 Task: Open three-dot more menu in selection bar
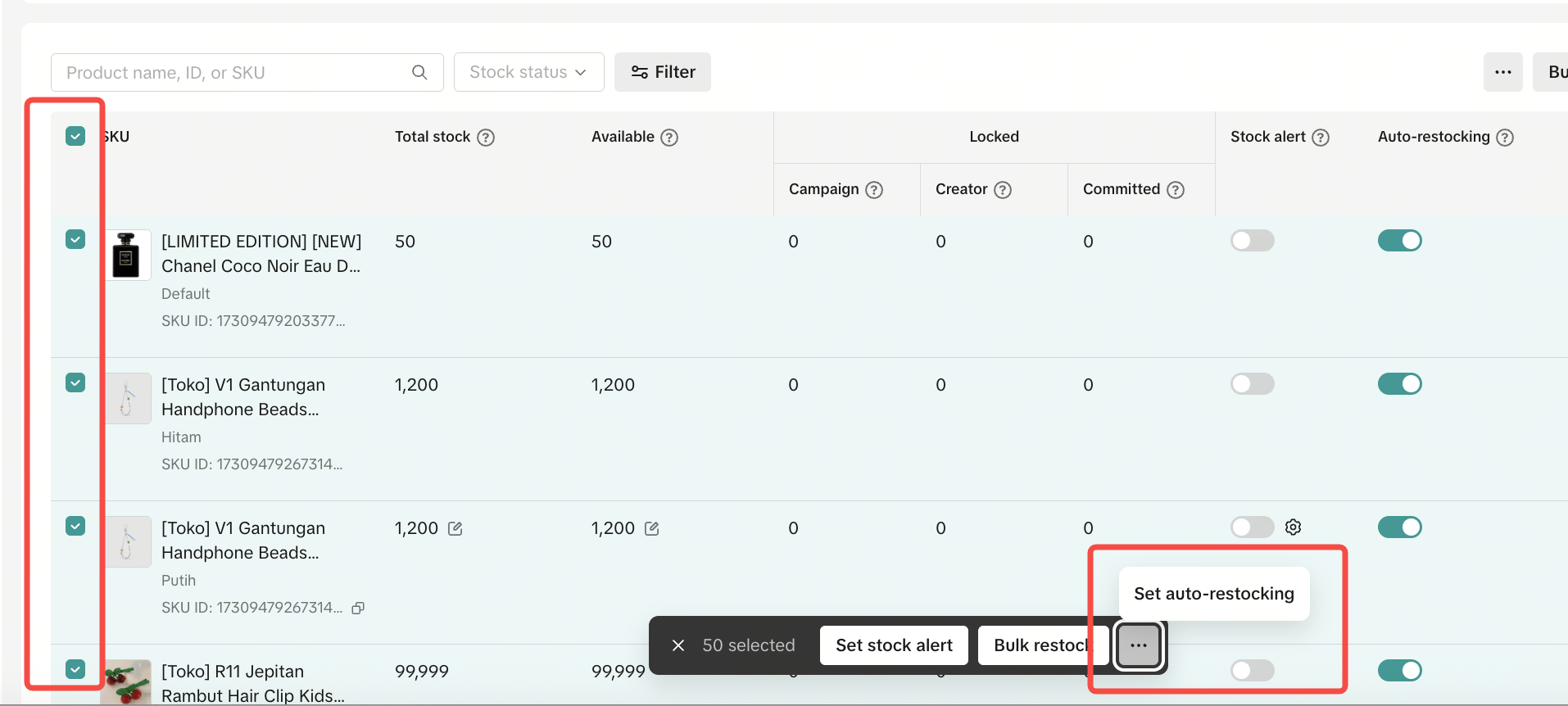[x=1139, y=645]
